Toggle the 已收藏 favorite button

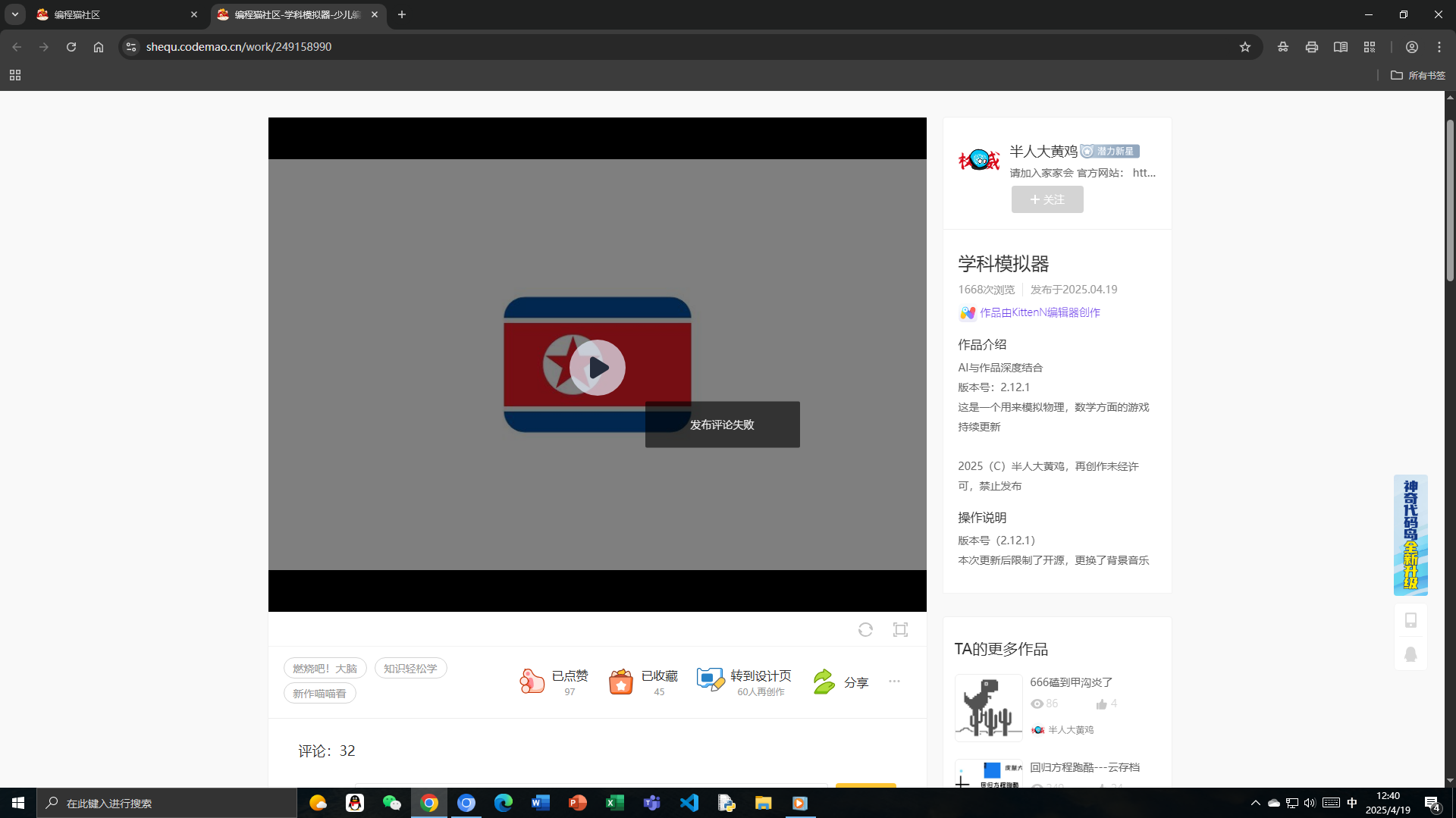[x=643, y=682]
